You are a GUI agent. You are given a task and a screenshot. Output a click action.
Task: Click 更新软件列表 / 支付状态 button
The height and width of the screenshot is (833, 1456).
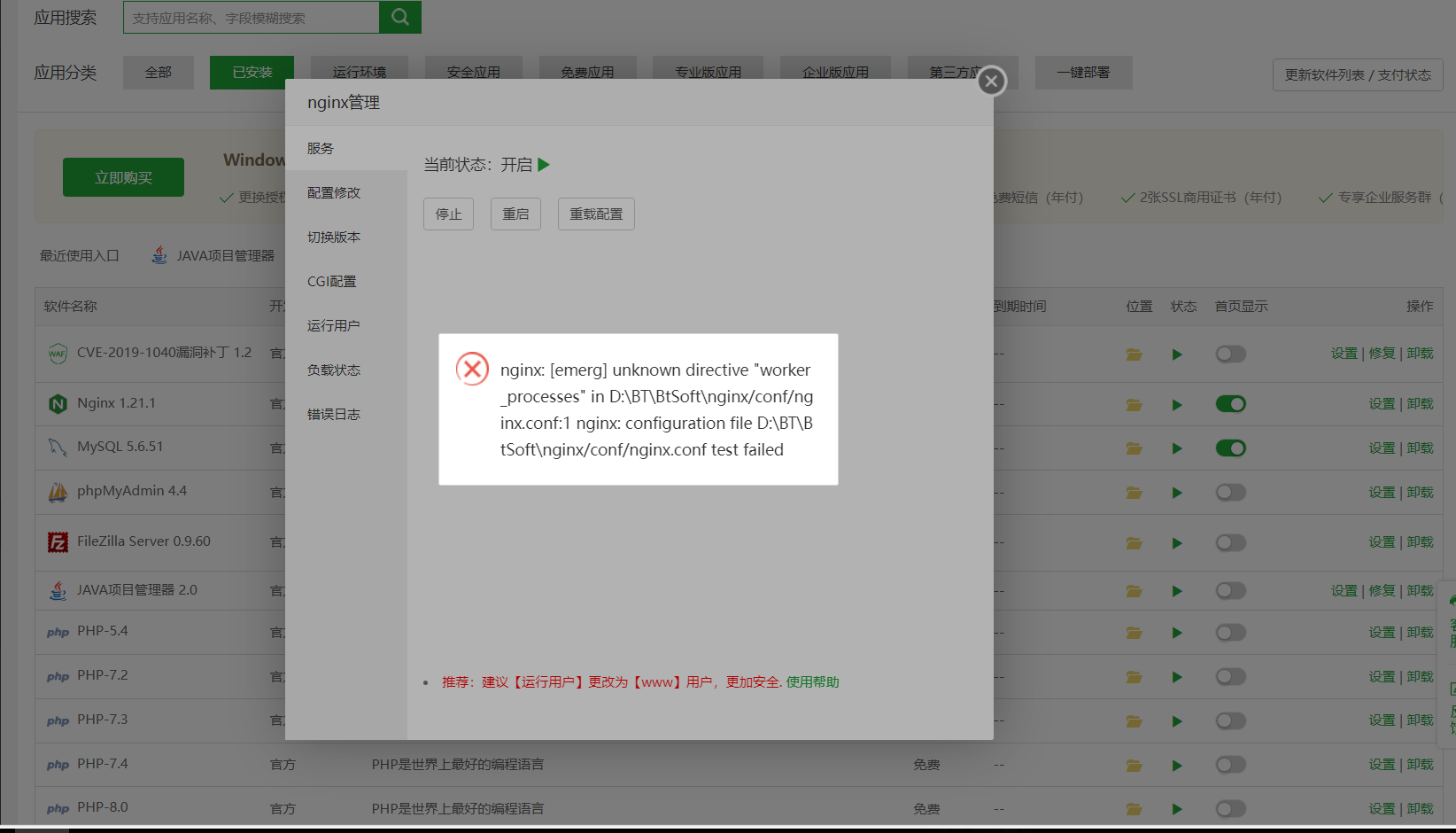click(1358, 74)
